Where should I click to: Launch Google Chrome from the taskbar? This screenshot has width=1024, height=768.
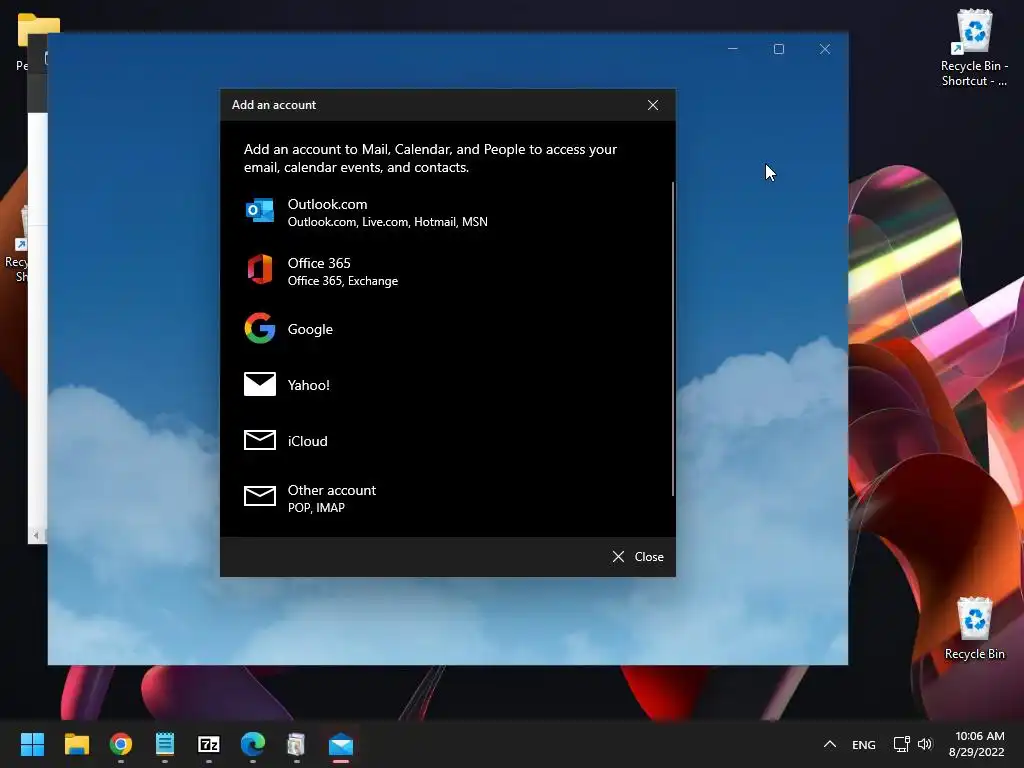[121, 744]
